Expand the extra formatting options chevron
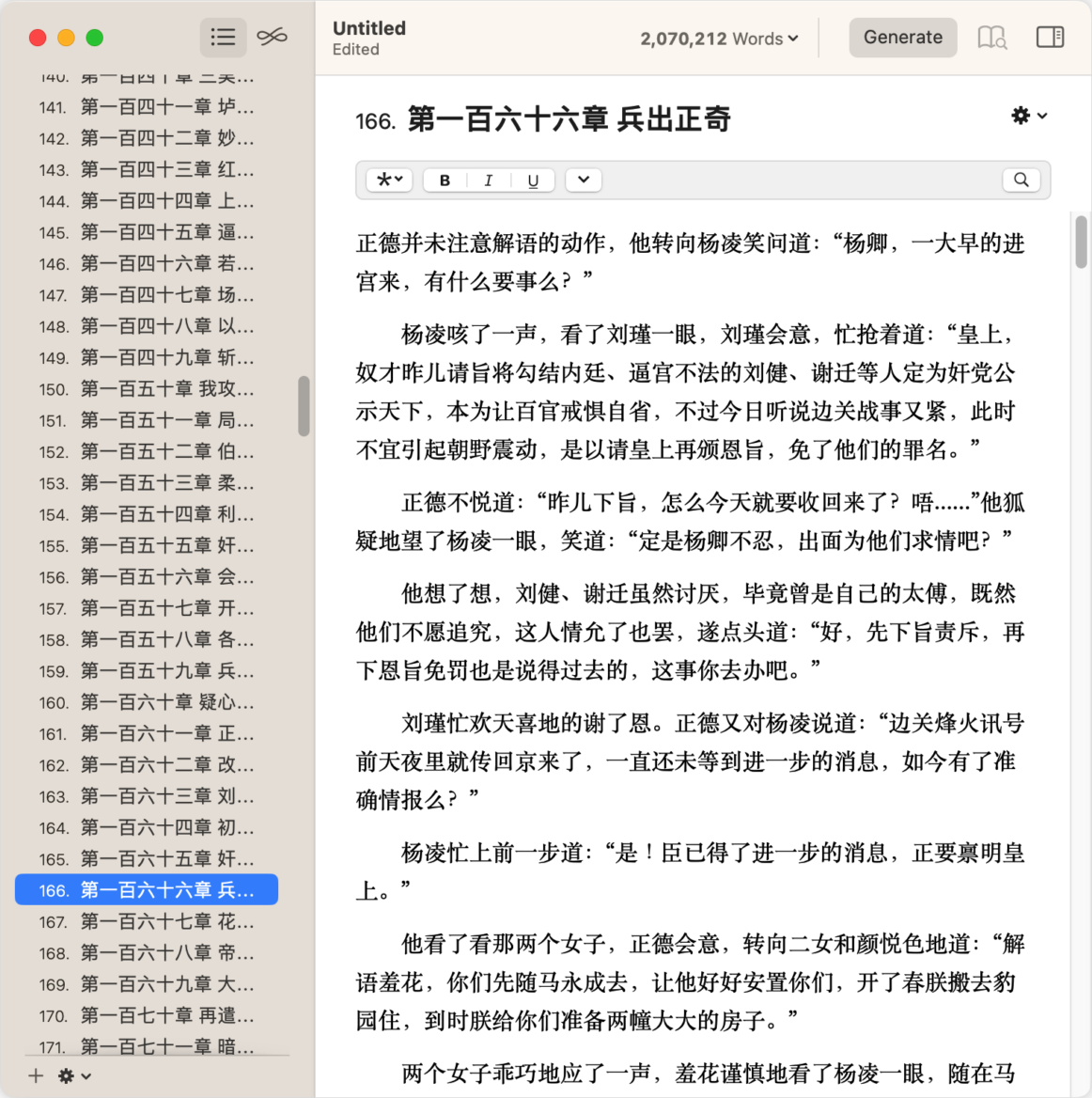The height and width of the screenshot is (1098, 1092). 583,180
